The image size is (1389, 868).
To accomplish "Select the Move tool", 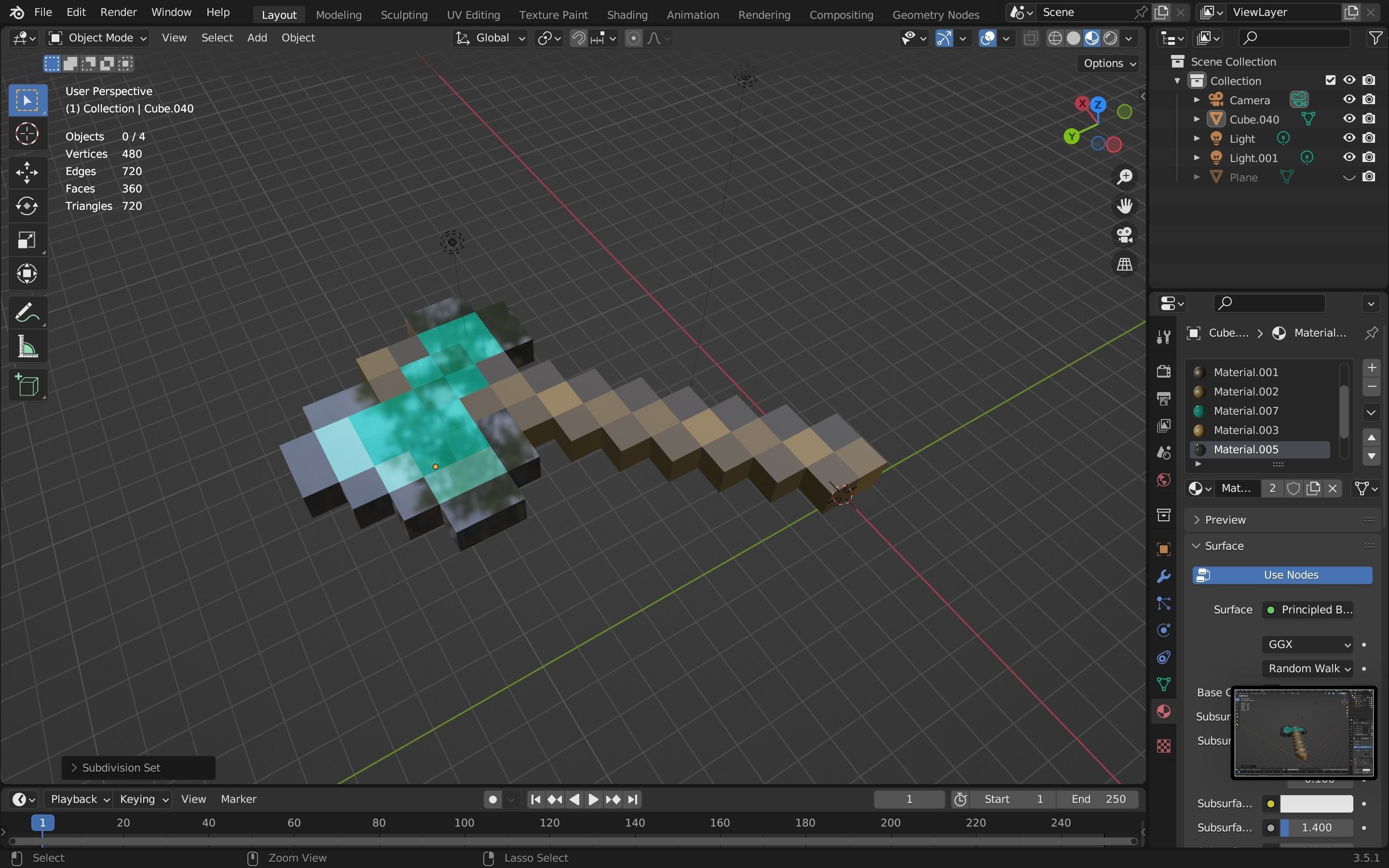I will 27,172.
